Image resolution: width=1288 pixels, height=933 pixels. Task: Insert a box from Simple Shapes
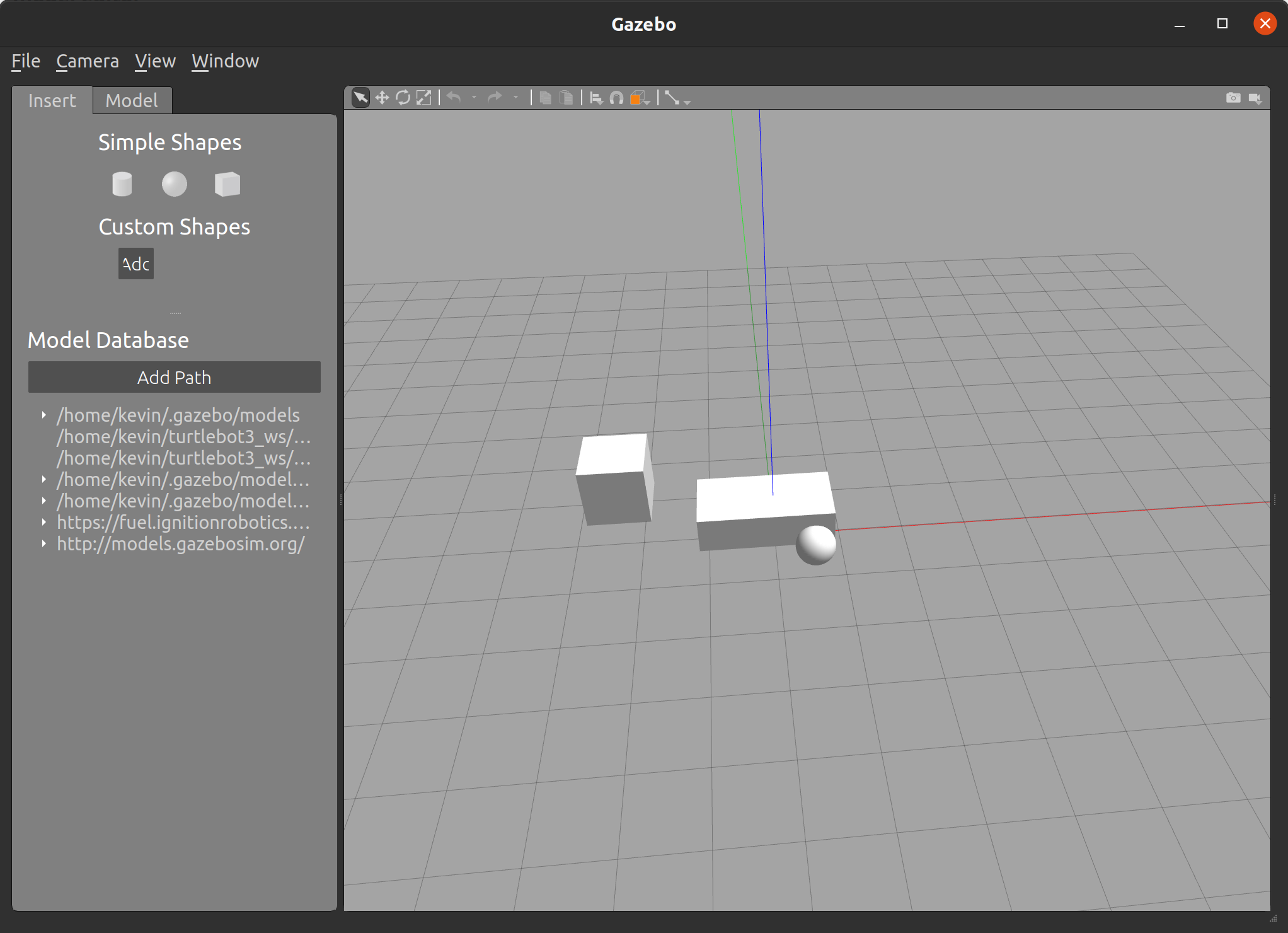click(227, 184)
